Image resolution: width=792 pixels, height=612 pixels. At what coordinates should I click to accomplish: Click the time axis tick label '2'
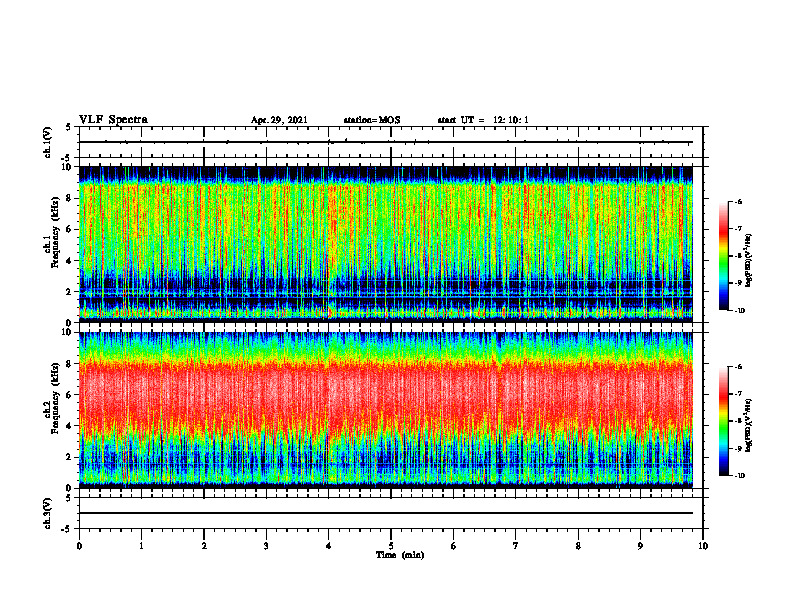click(x=204, y=546)
